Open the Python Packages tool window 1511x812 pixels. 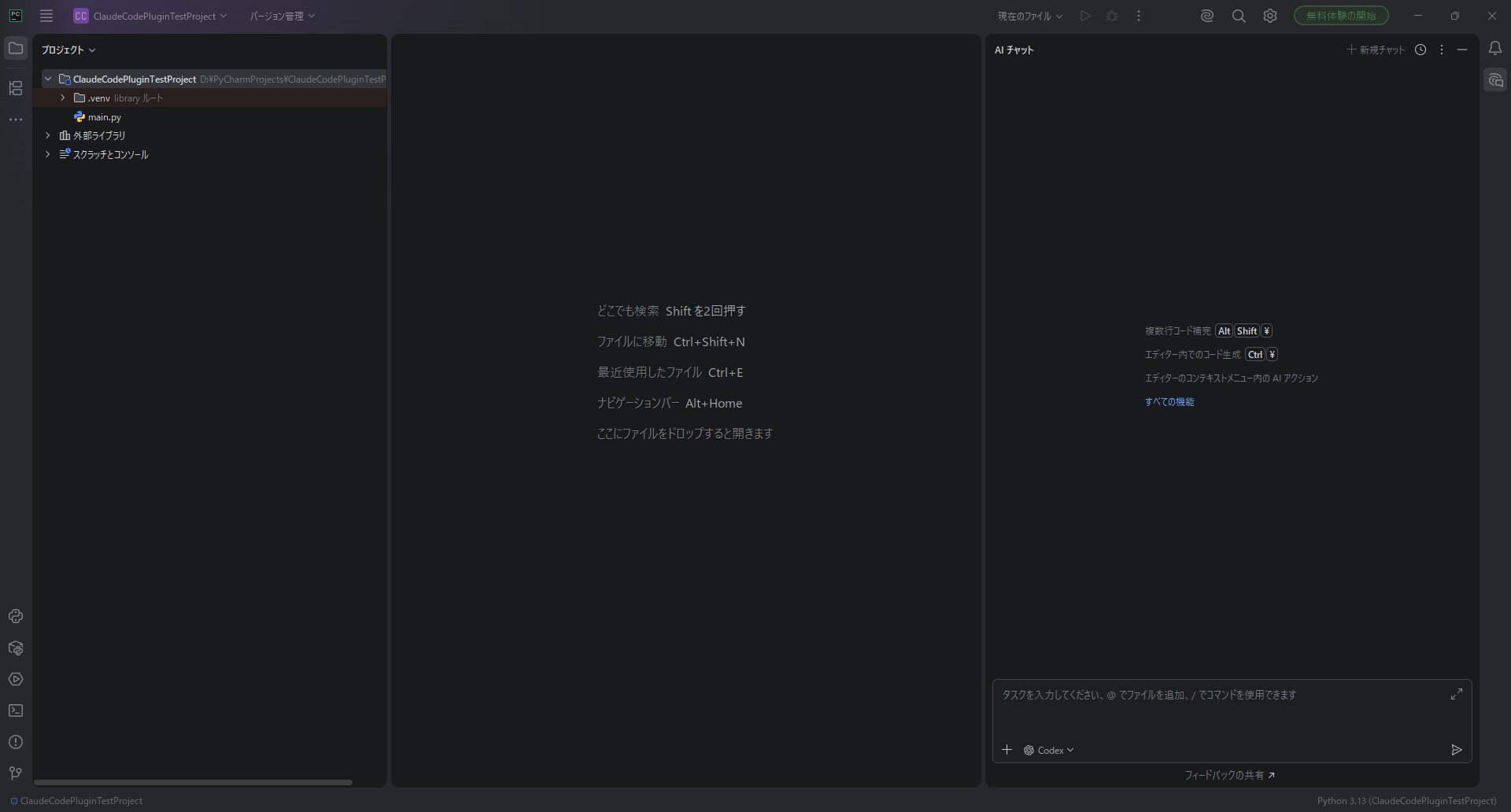click(x=16, y=648)
